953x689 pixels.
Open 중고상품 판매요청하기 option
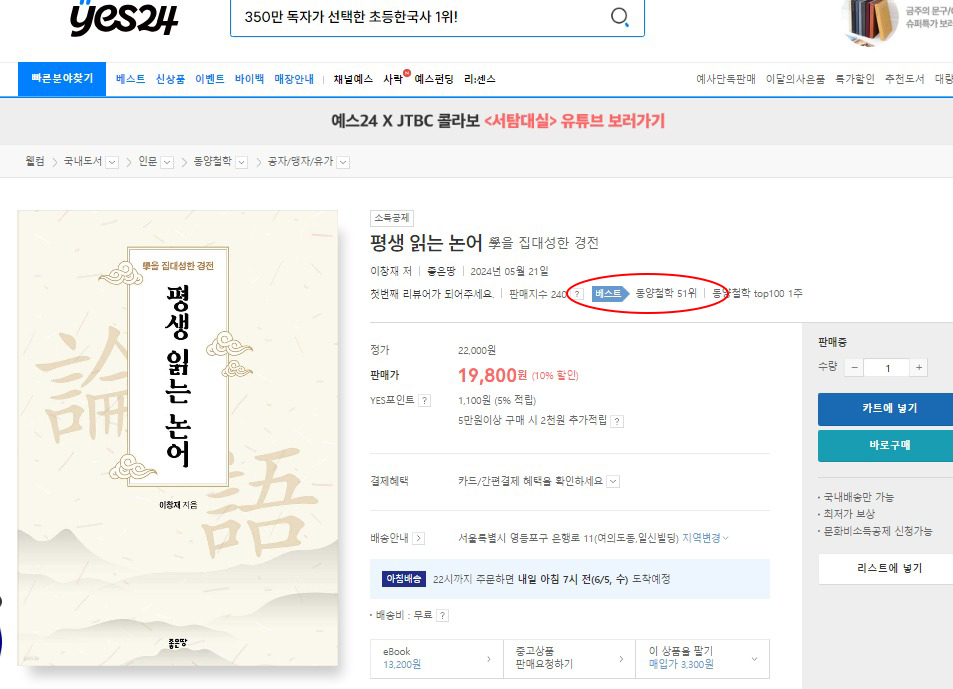569,658
